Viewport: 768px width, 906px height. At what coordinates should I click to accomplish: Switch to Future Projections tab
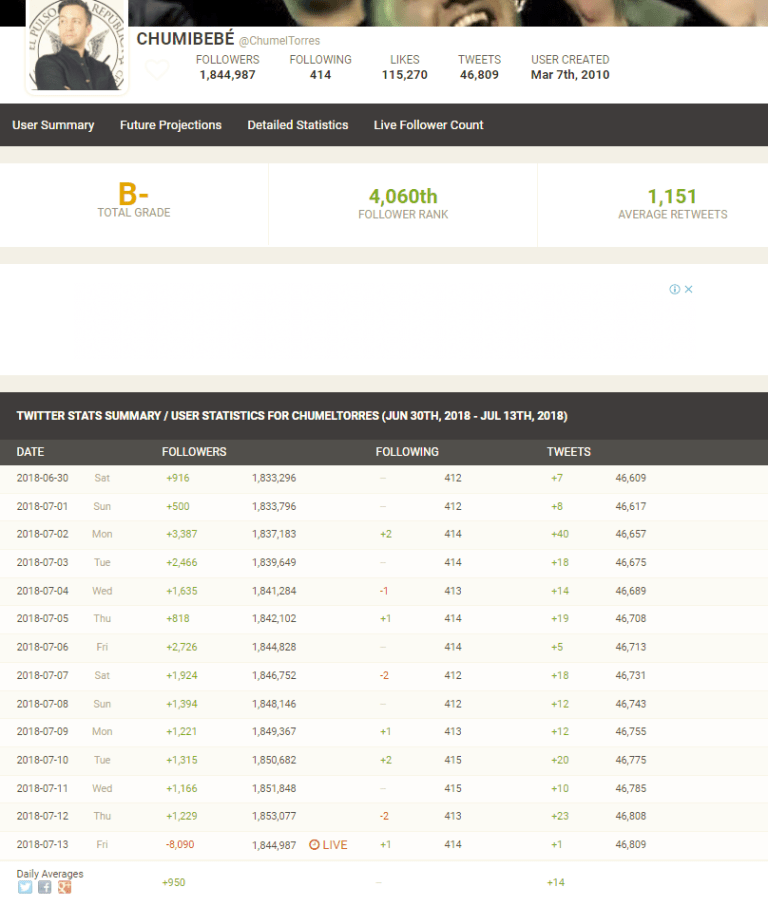coord(171,125)
